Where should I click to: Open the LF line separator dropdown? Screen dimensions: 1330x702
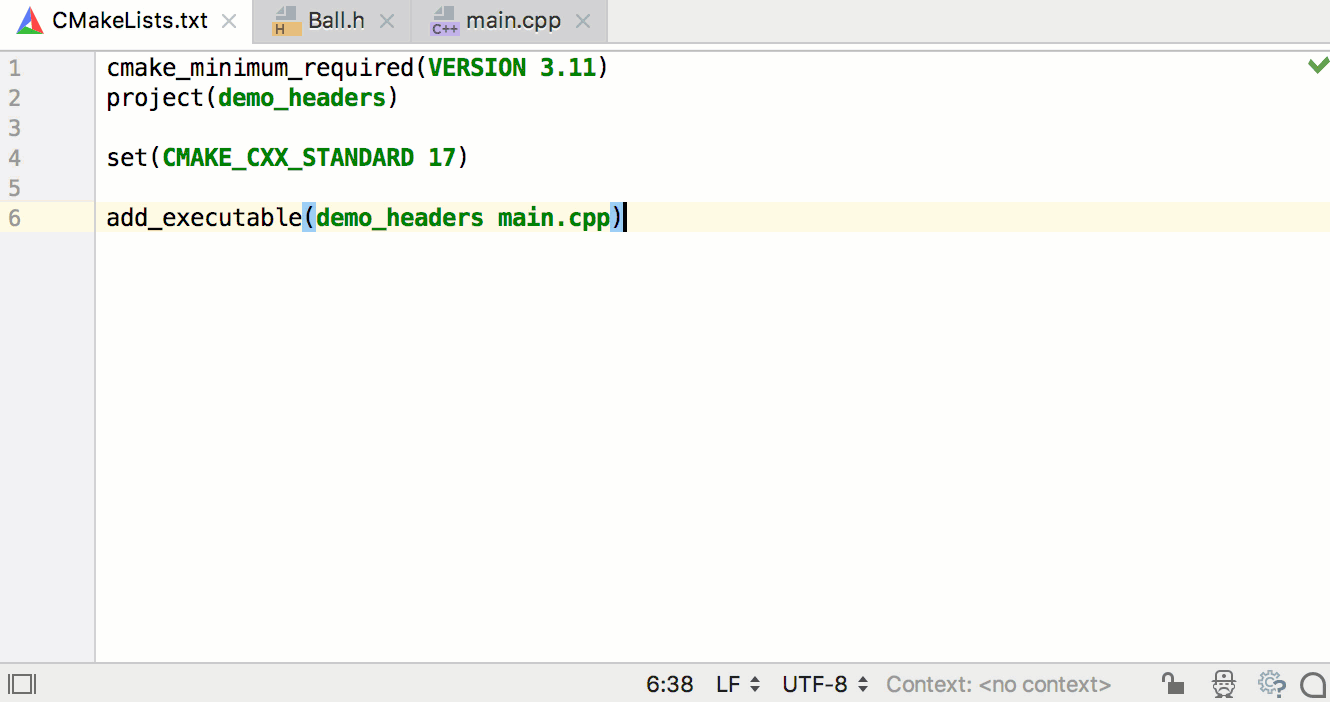pyautogui.click(x=738, y=684)
